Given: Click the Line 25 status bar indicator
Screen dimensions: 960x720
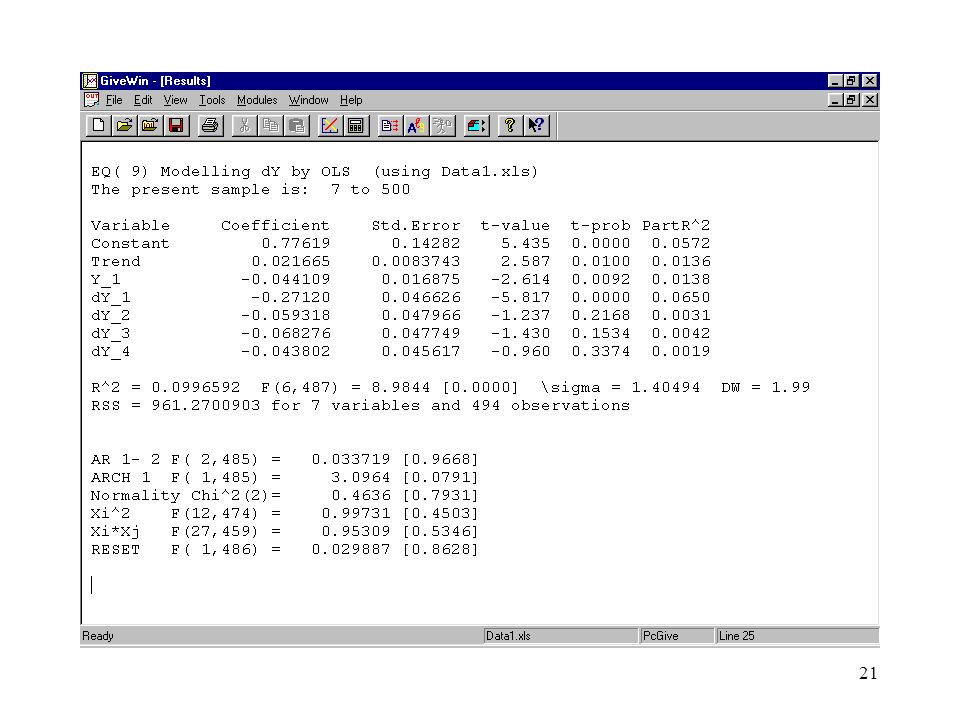Looking at the screenshot, I should pyautogui.click(x=797, y=636).
